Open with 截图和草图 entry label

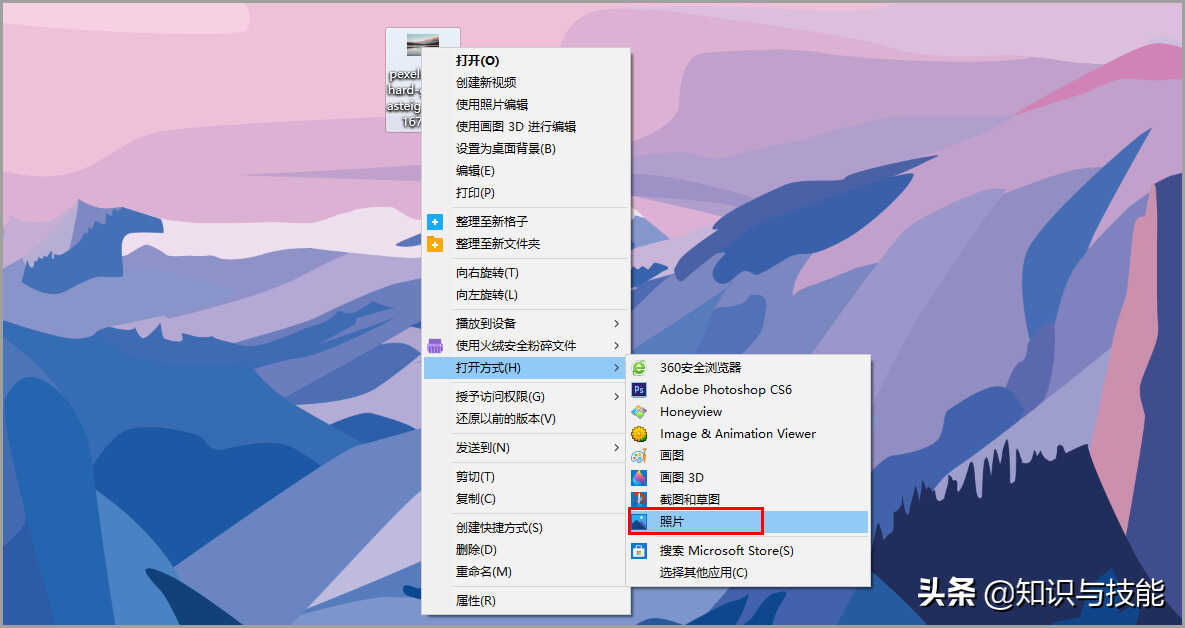coord(689,500)
